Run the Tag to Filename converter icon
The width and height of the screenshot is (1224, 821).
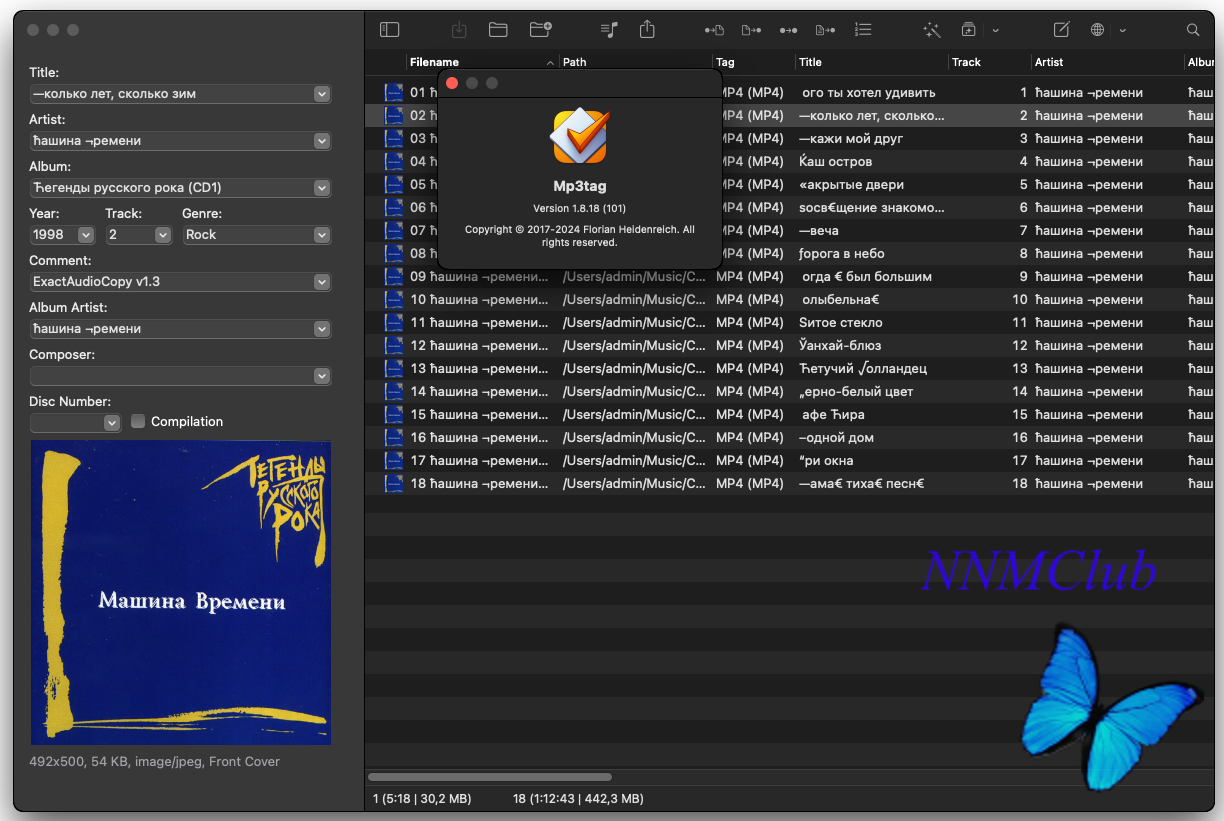click(x=714, y=30)
